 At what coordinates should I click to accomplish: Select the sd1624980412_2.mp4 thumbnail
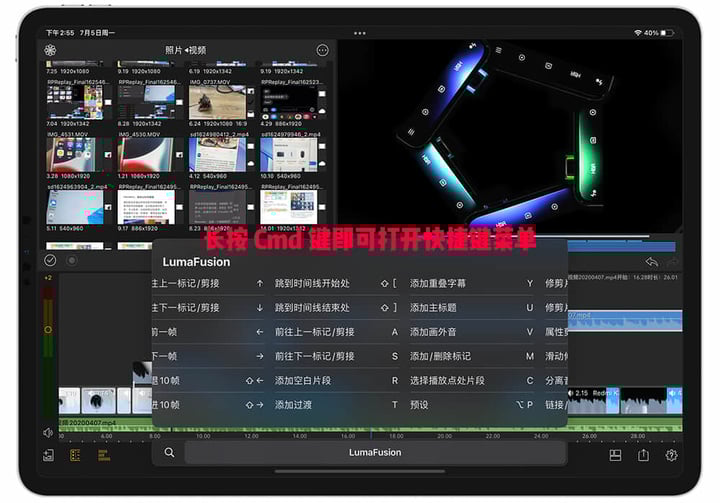click(x=218, y=155)
